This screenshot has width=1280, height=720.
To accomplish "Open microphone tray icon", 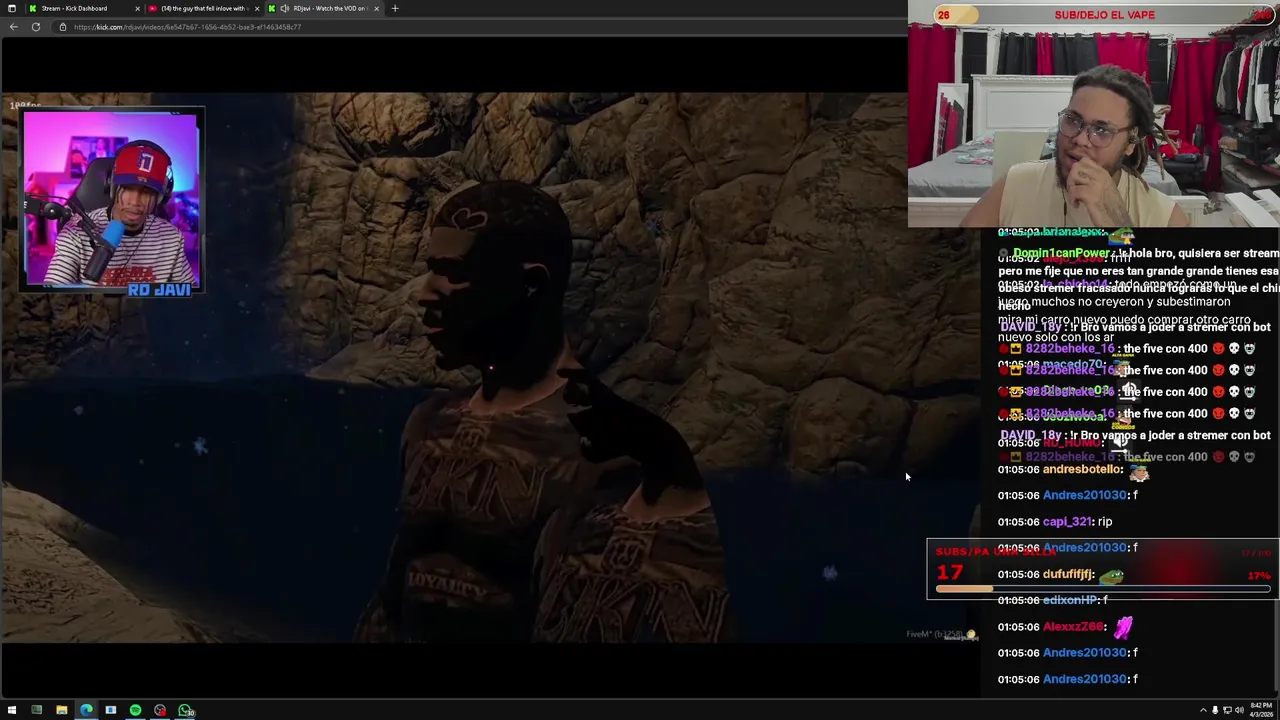I will [x=1215, y=711].
